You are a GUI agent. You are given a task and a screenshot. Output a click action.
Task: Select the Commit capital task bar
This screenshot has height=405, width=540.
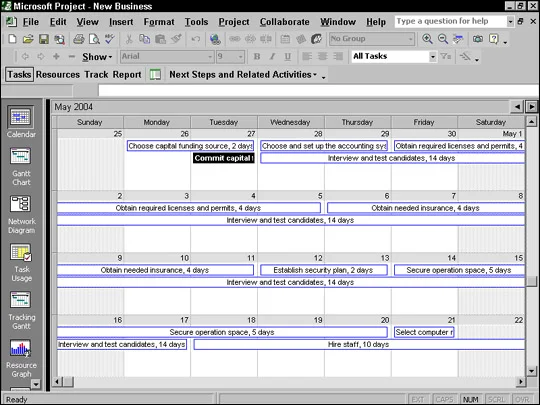[x=224, y=158]
